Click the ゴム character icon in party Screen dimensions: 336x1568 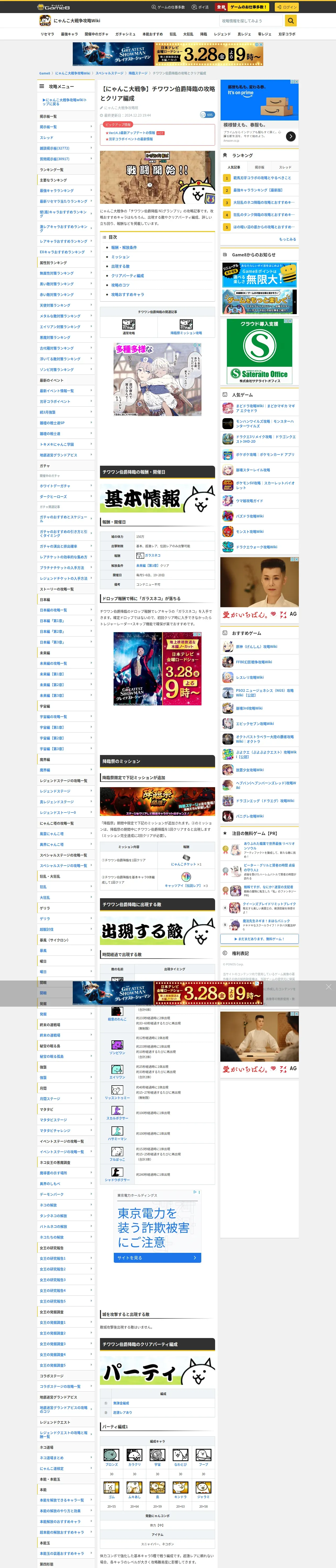tap(111, 1488)
